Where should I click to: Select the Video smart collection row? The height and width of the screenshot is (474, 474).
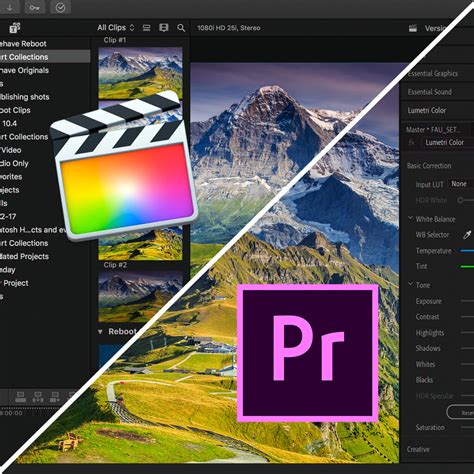point(11,150)
